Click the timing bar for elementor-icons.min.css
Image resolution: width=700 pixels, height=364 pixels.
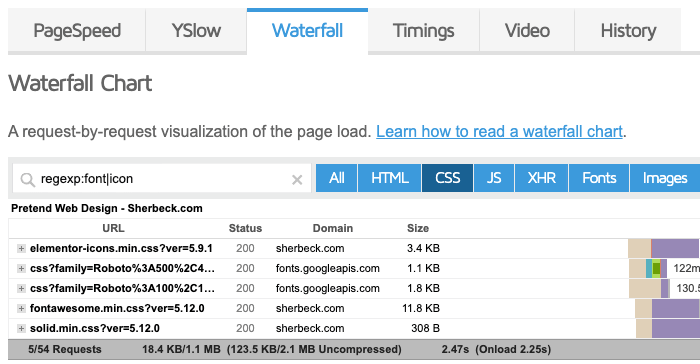coord(663,248)
